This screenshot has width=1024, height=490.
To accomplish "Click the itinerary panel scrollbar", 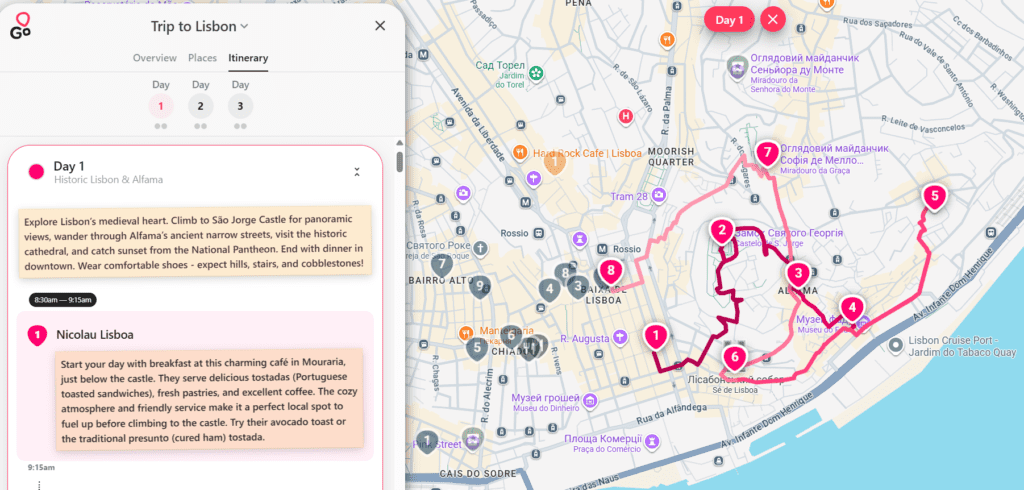I will 400,162.
